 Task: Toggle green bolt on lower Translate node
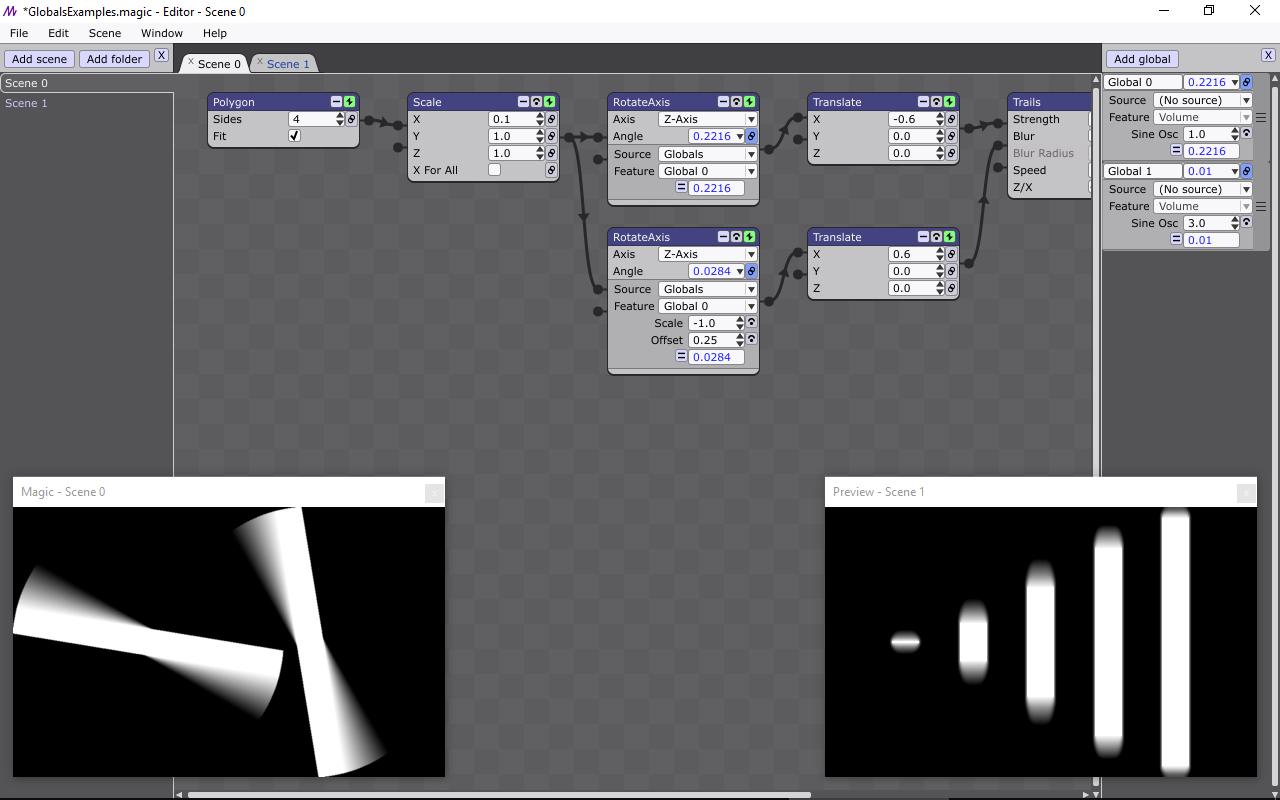(x=950, y=237)
